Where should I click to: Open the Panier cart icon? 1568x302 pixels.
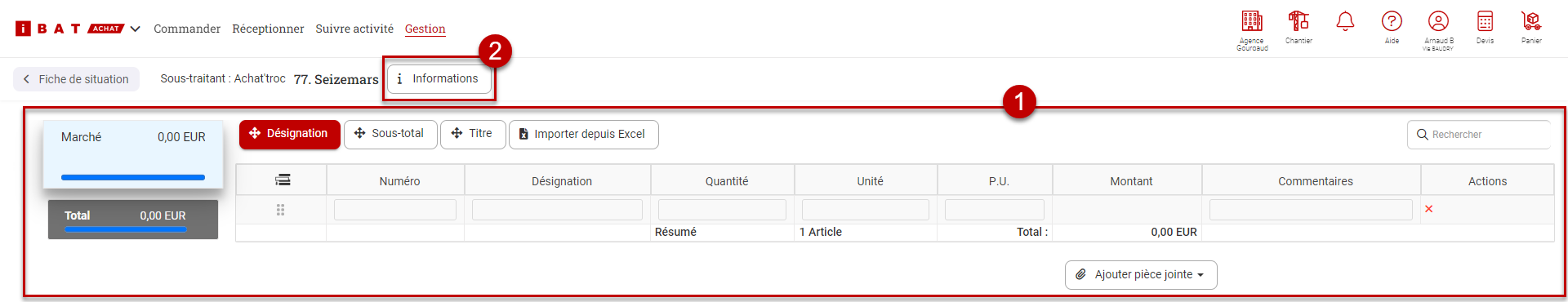[1531, 21]
